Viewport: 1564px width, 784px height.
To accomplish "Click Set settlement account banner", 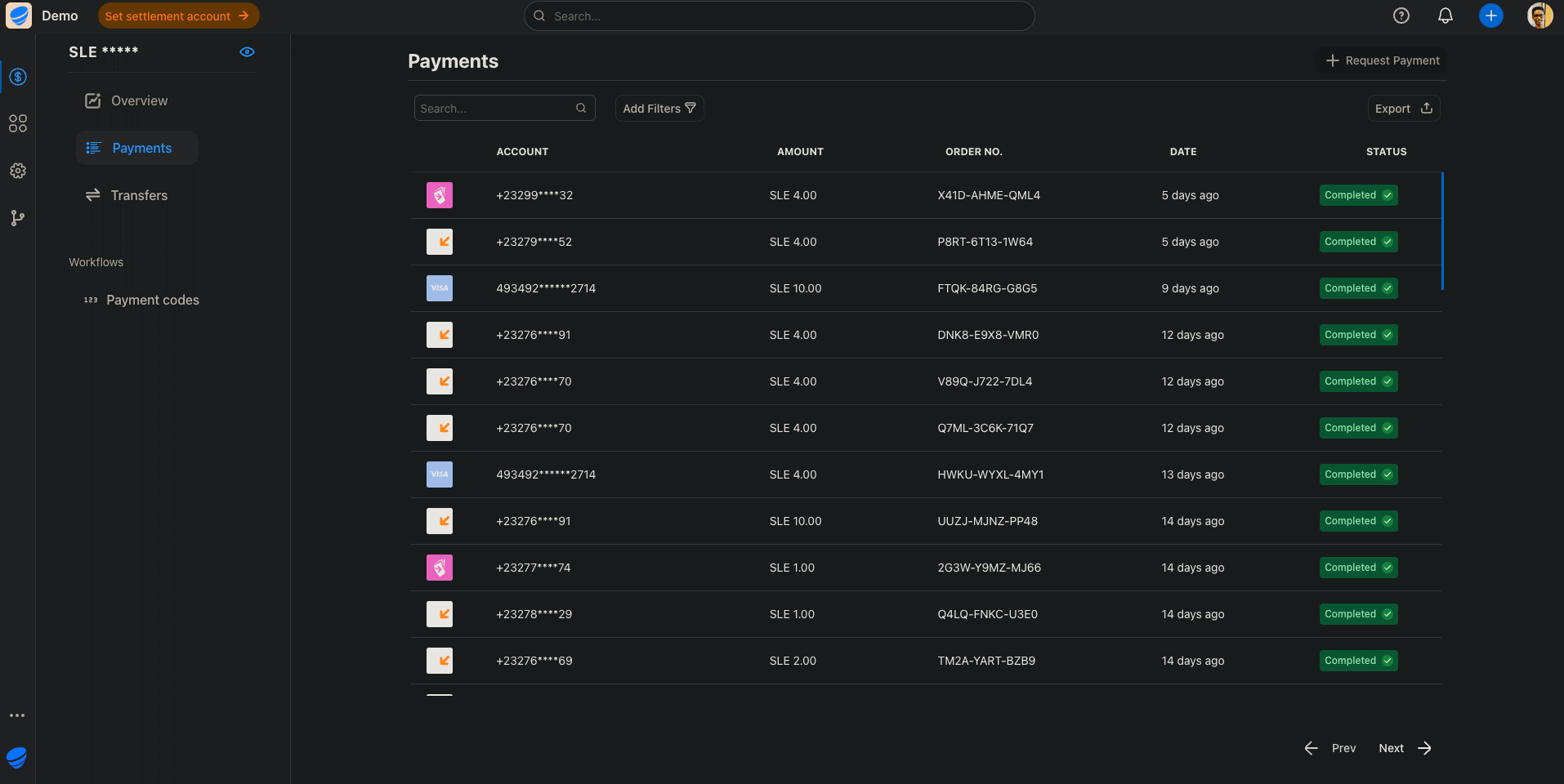I will (178, 16).
